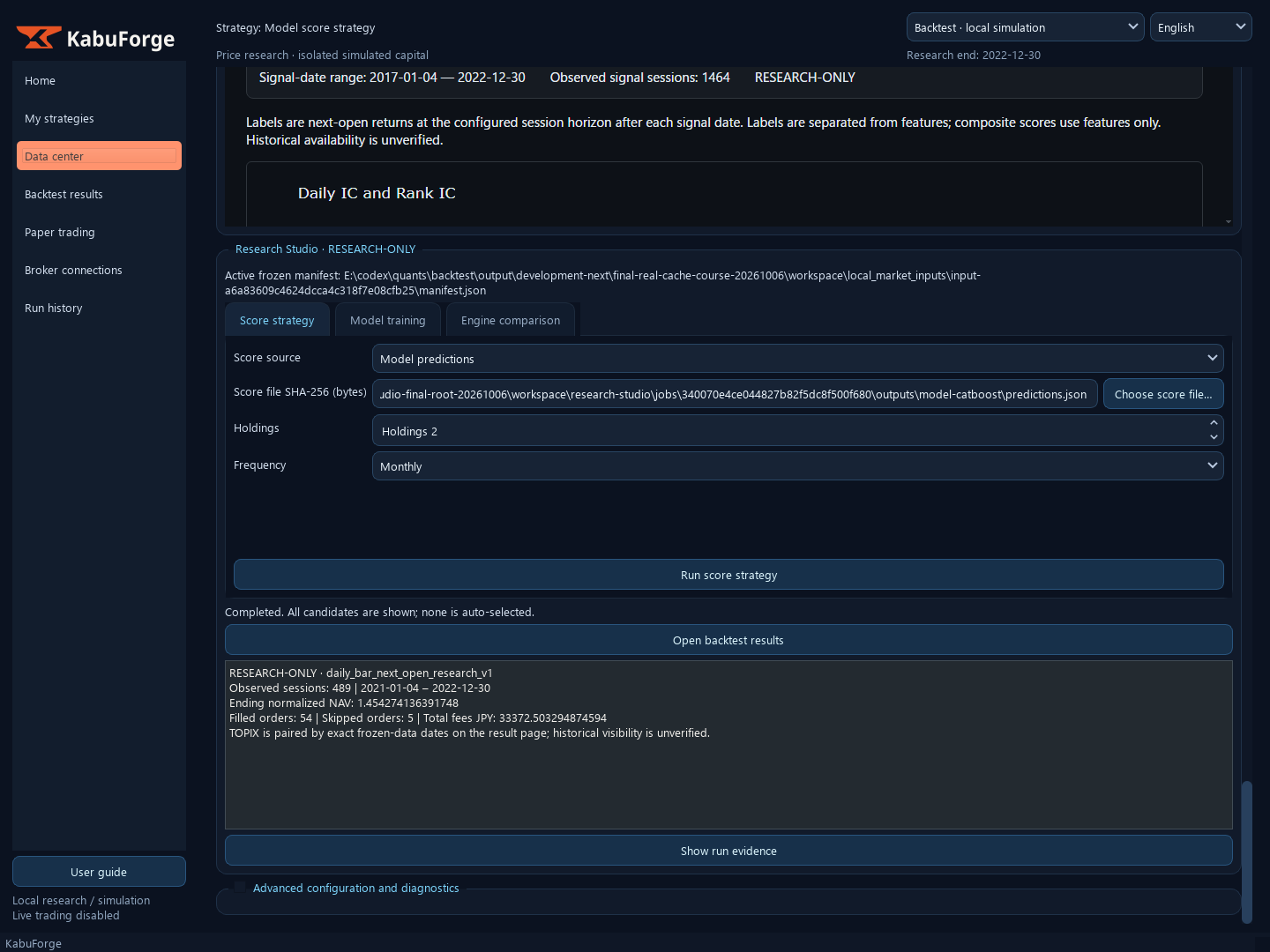The height and width of the screenshot is (952, 1270).
Task: Decrease Holdings with the down arrow
Action: point(1214,437)
